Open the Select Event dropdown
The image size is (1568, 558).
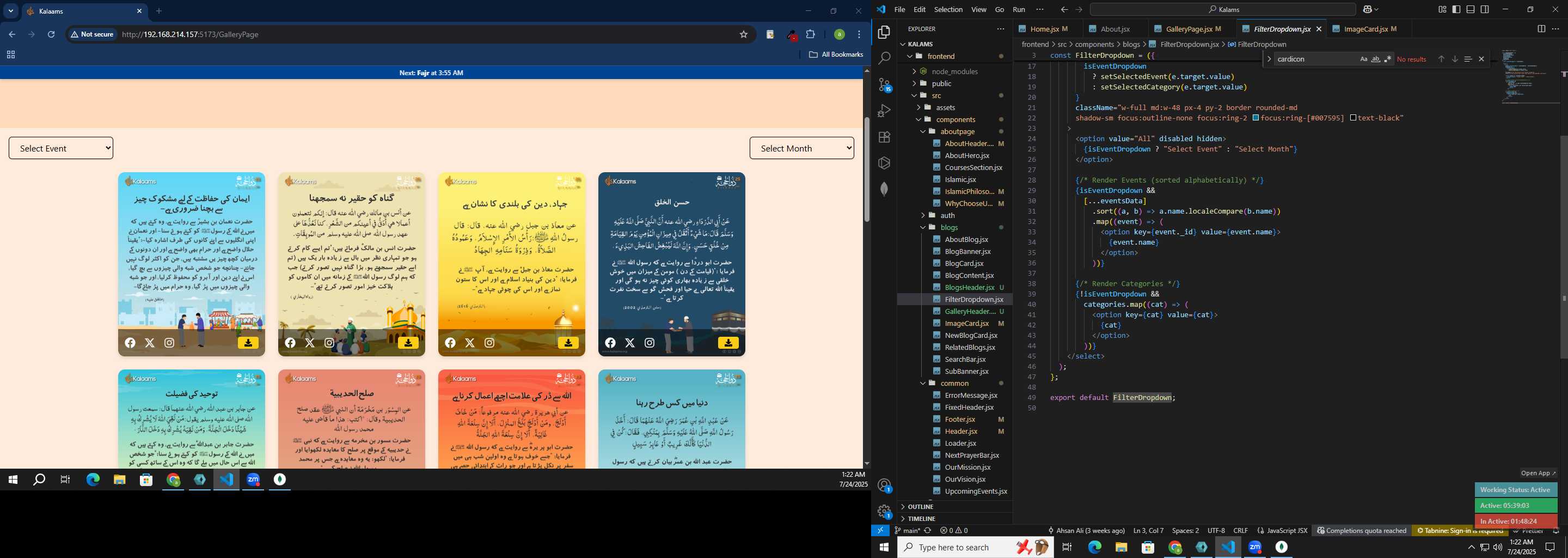point(61,148)
